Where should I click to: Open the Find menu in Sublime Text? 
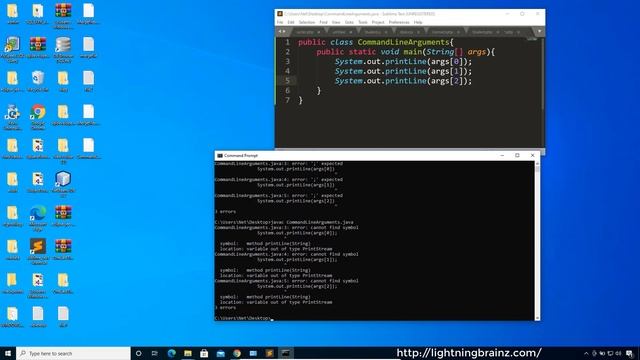coord(323,22)
